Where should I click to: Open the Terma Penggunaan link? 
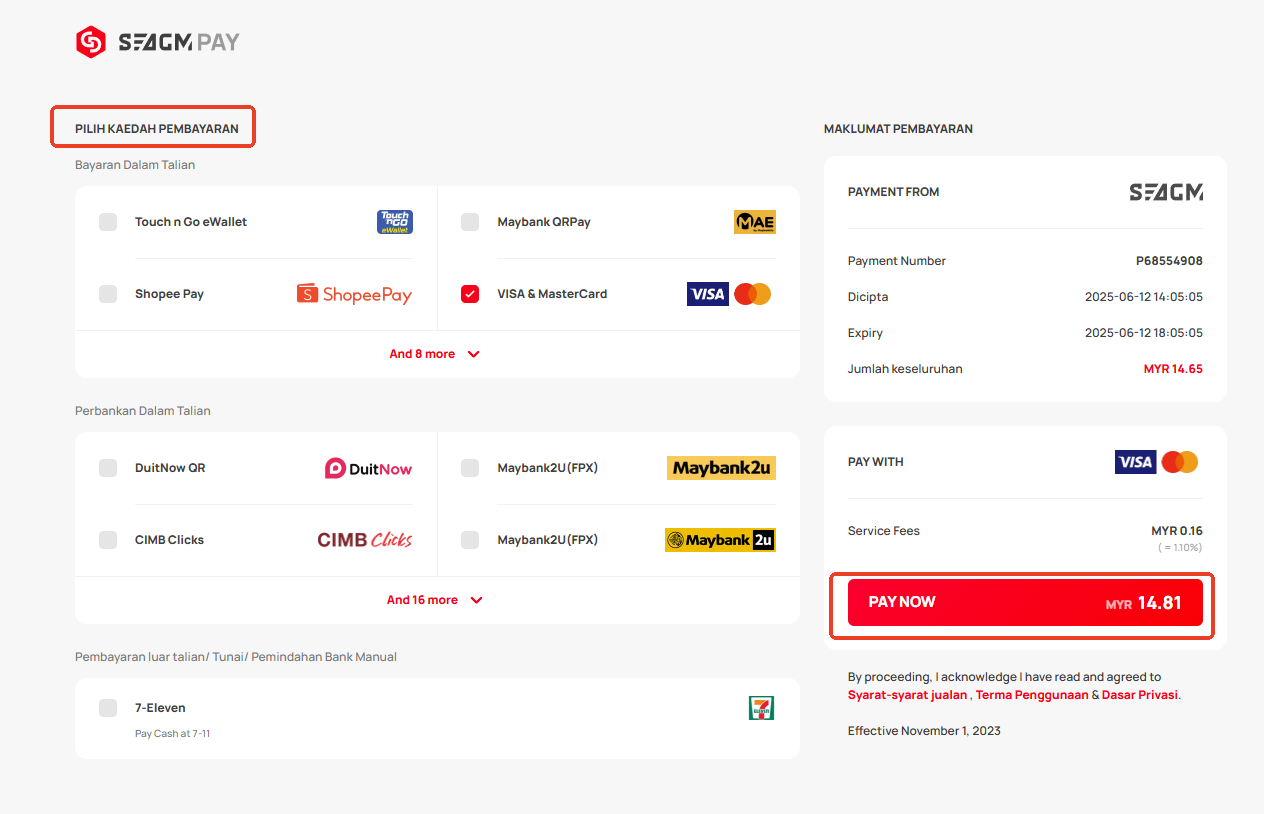[1032, 695]
